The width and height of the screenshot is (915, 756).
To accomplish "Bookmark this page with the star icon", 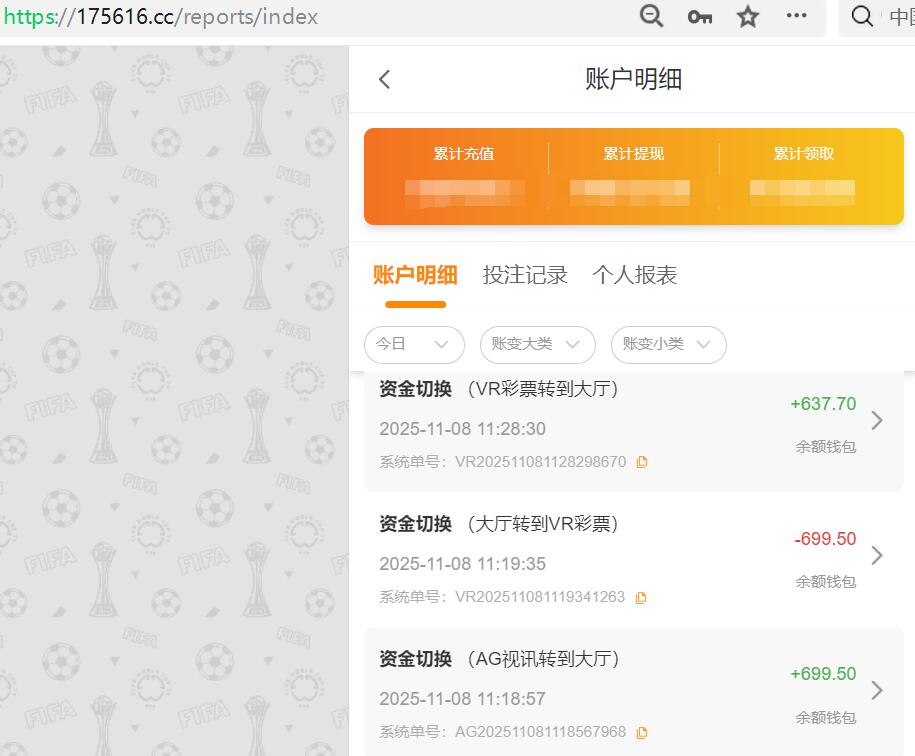I will pos(747,17).
